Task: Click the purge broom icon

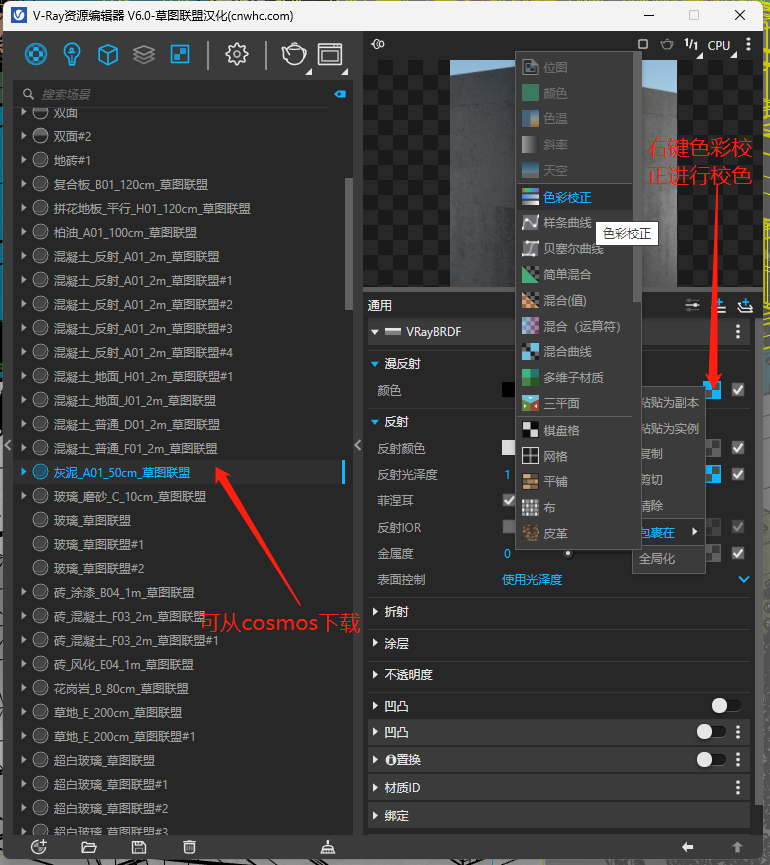Action: pos(328,847)
